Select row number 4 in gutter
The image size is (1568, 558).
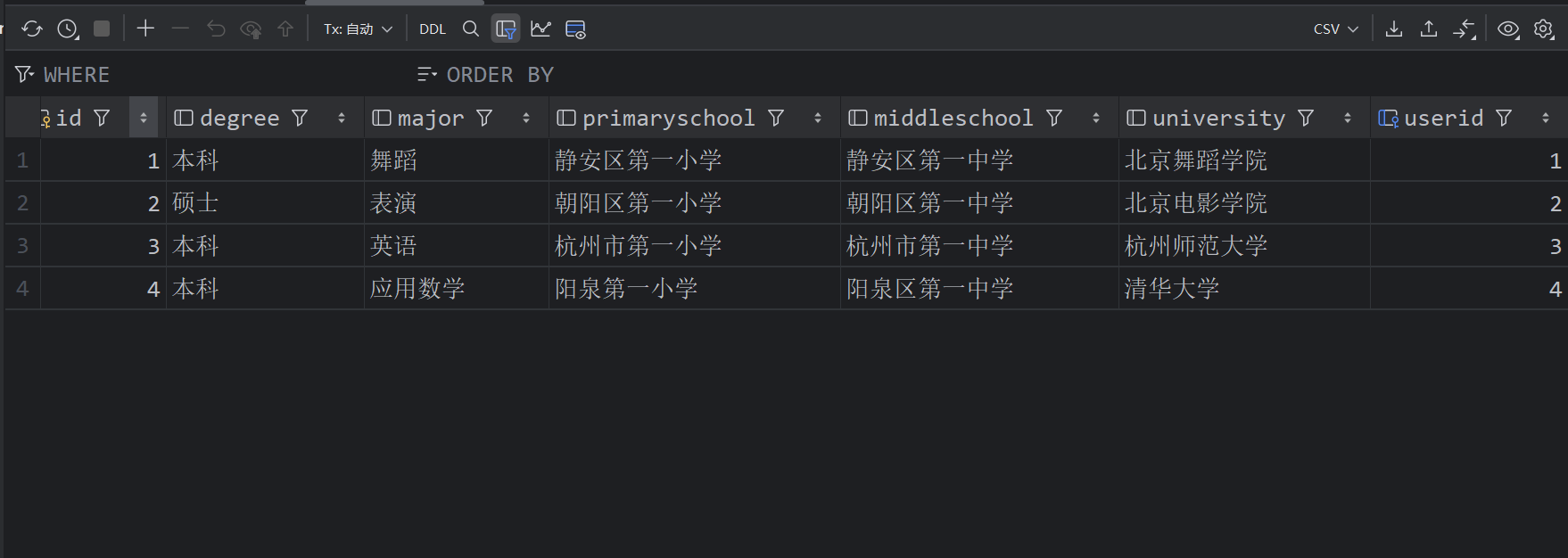pos(22,289)
